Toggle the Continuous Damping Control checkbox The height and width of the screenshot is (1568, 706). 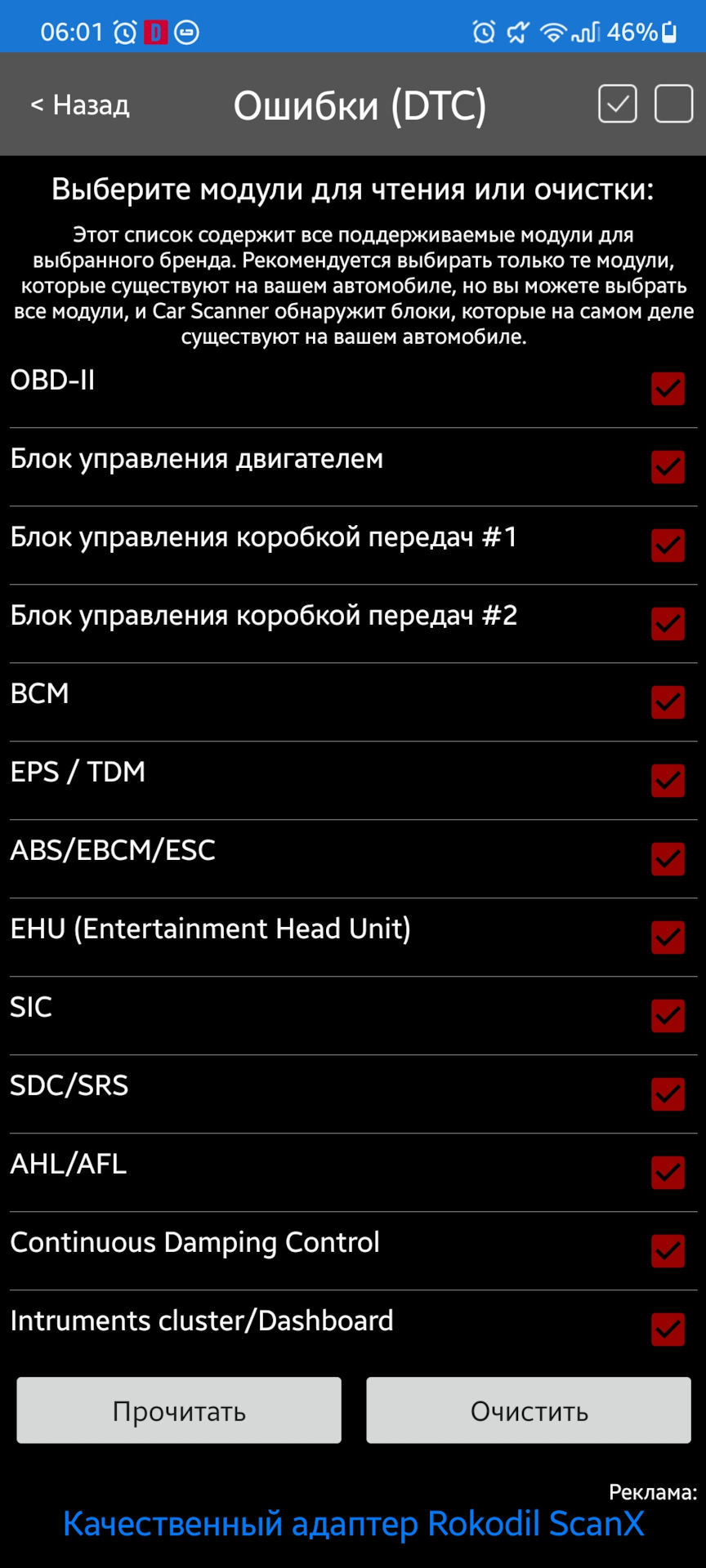(668, 1251)
